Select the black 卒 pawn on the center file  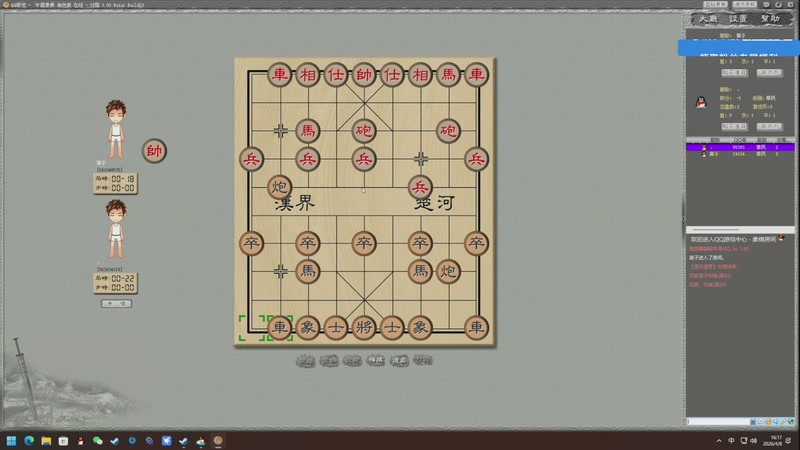click(364, 243)
